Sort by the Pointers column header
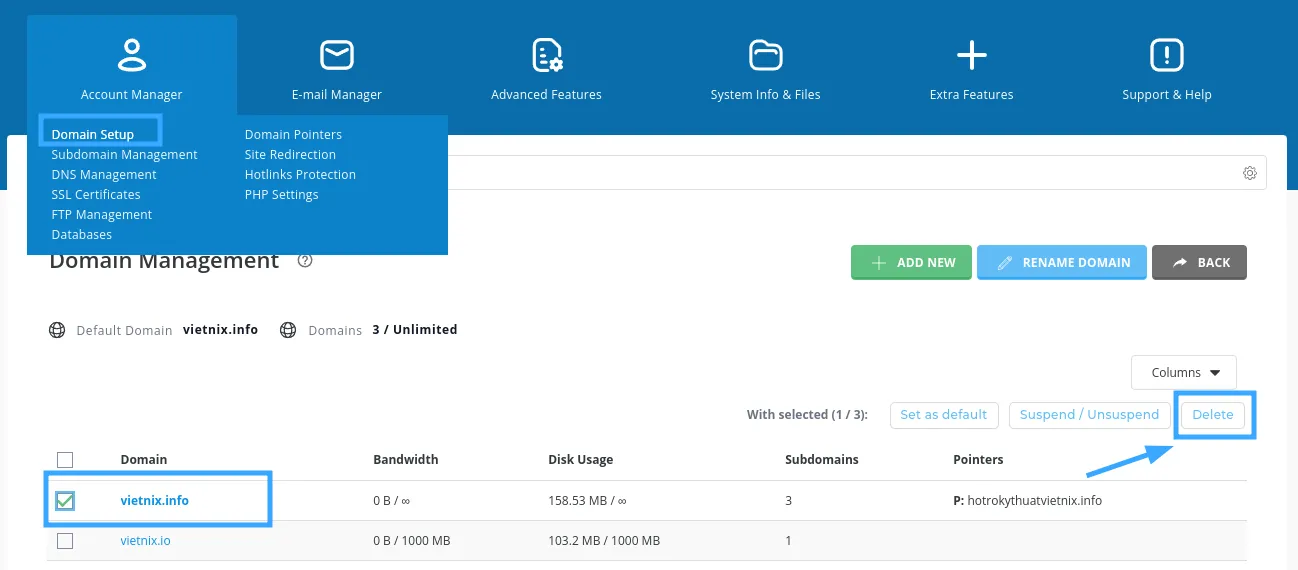This screenshot has height=570, width=1298. point(978,460)
